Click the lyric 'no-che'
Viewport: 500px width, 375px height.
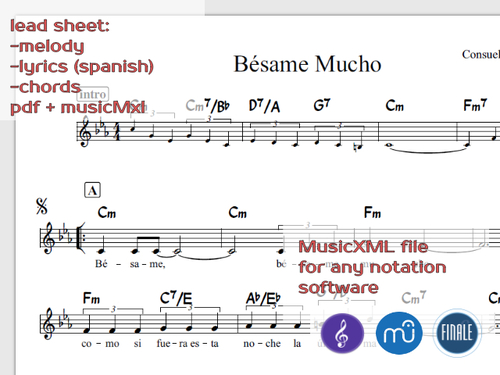pyautogui.click(x=262, y=343)
